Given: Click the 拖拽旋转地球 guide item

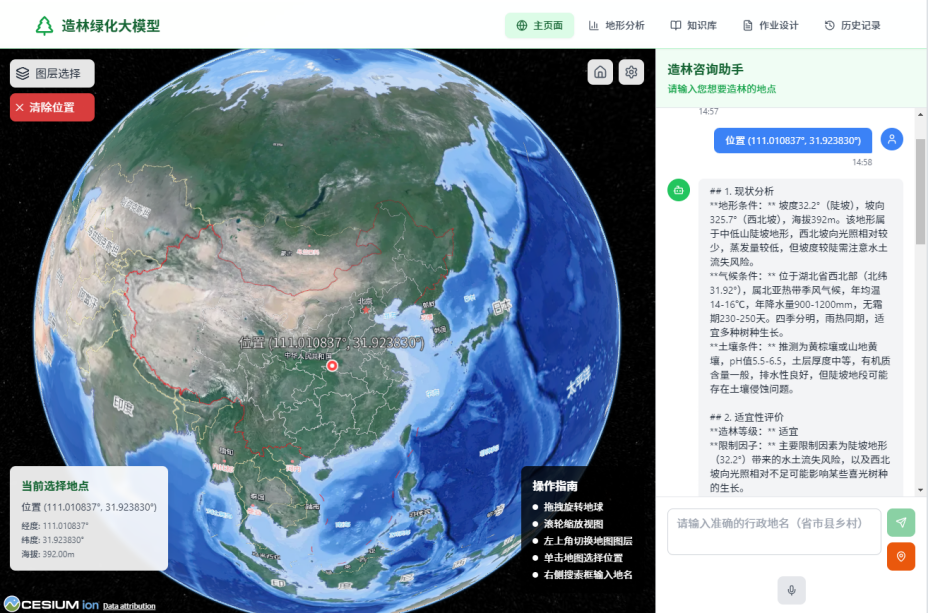Looking at the screenshot, I should click(x=573, y=506).
